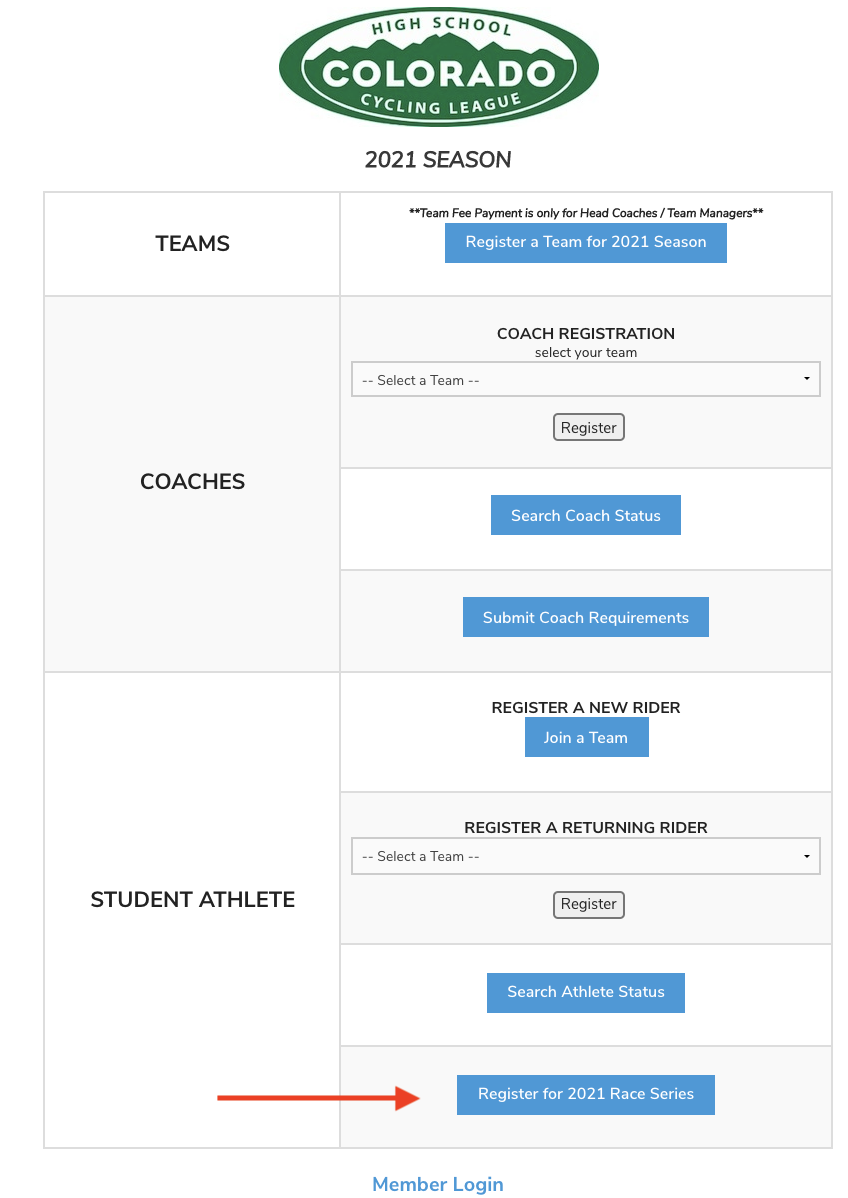Select the STUDENT ATHLETE section label
Image resolution: width=848 pixels, height=1198 pixels.
193,900
